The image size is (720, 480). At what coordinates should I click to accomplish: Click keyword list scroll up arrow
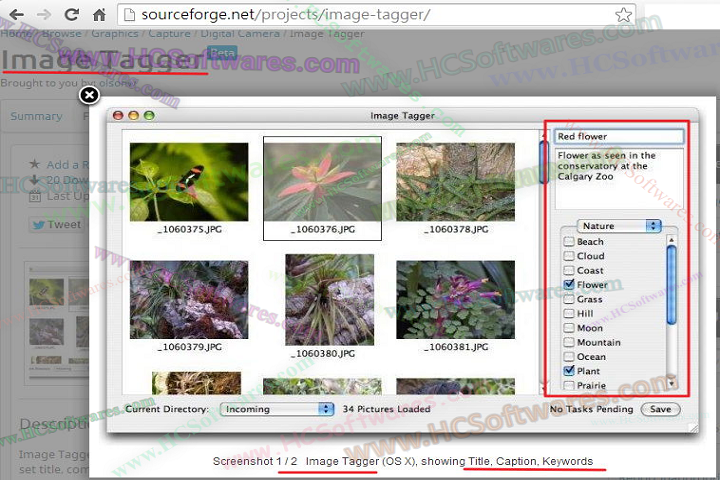click(671, 240)
